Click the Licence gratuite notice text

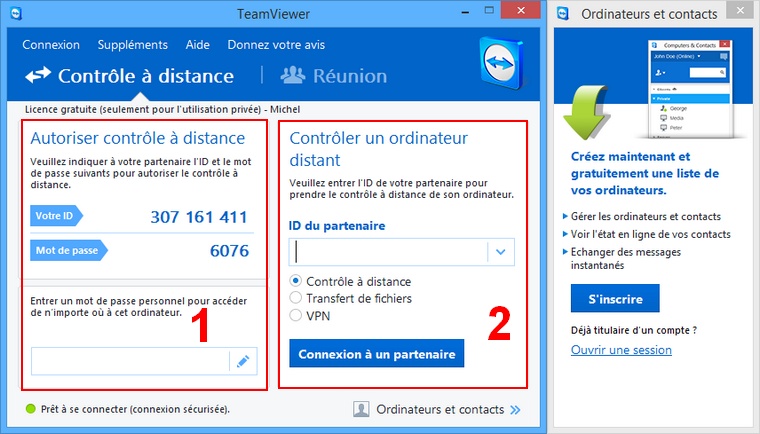[x=162, y=109]
